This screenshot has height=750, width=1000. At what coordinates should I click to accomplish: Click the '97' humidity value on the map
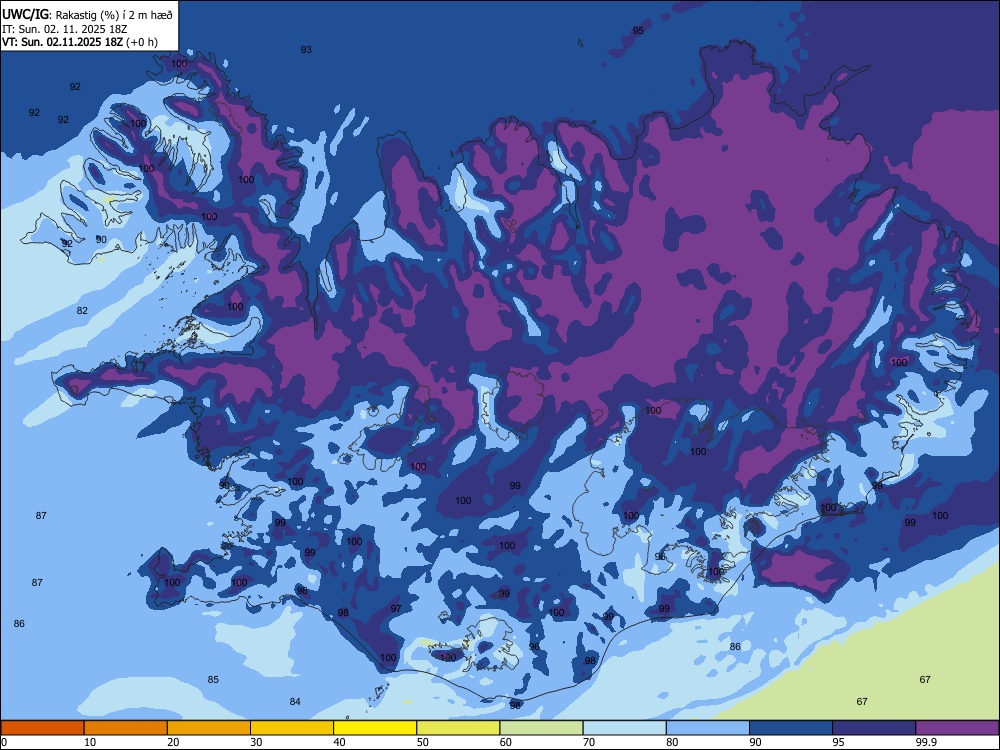click(x=396, y=608)
